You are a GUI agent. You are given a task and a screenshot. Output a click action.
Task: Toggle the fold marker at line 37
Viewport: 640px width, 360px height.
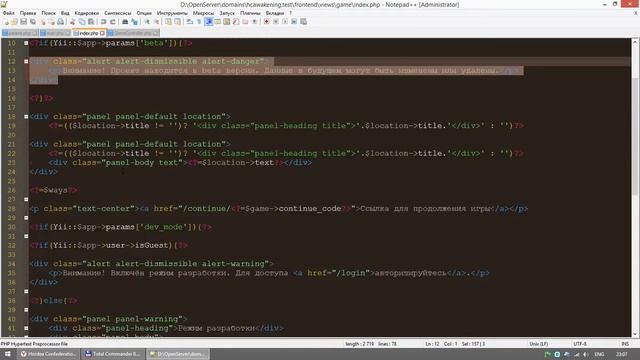click(26, 291)
